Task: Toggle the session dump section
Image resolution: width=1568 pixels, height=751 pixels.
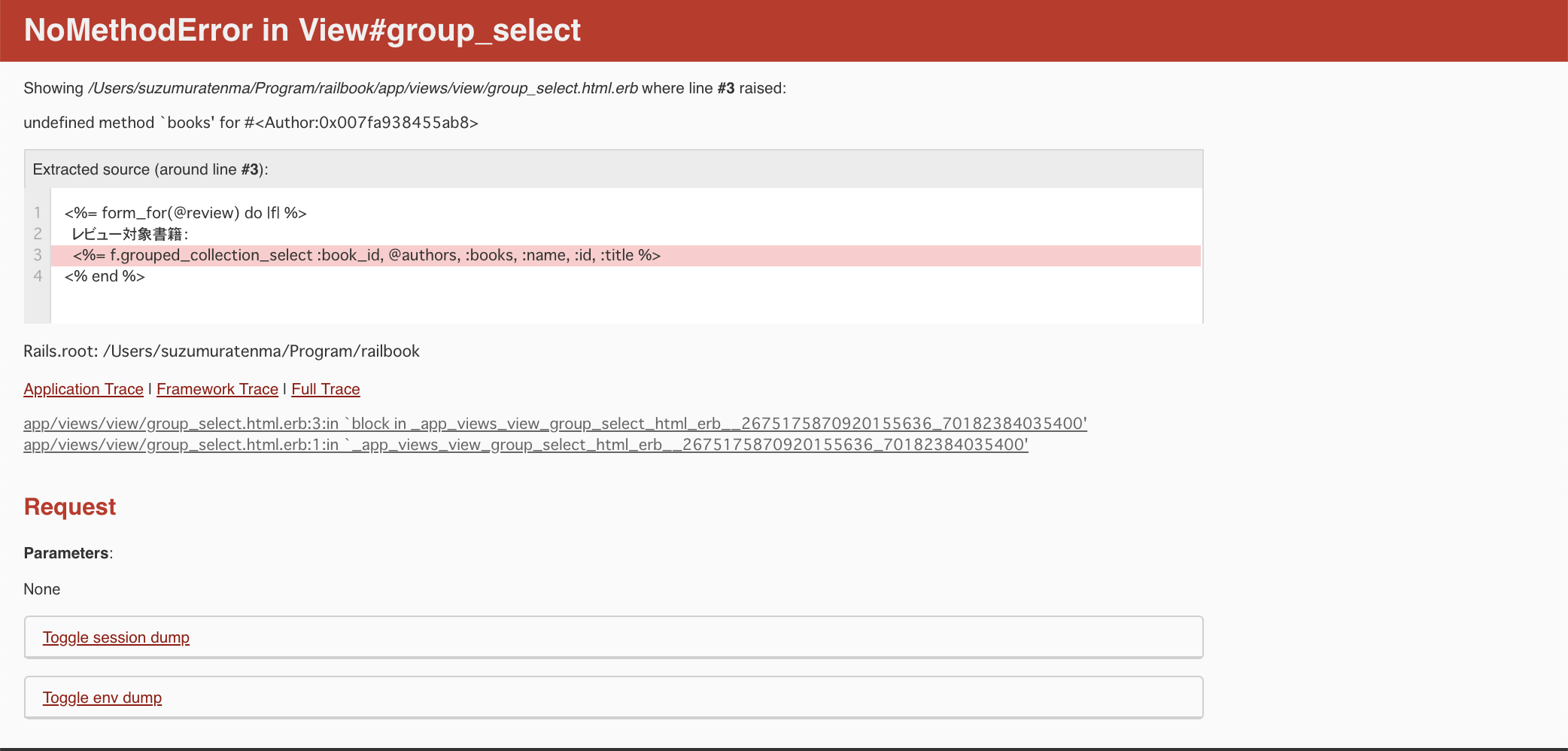Action: pyautogui.click(x=116, y=637)
